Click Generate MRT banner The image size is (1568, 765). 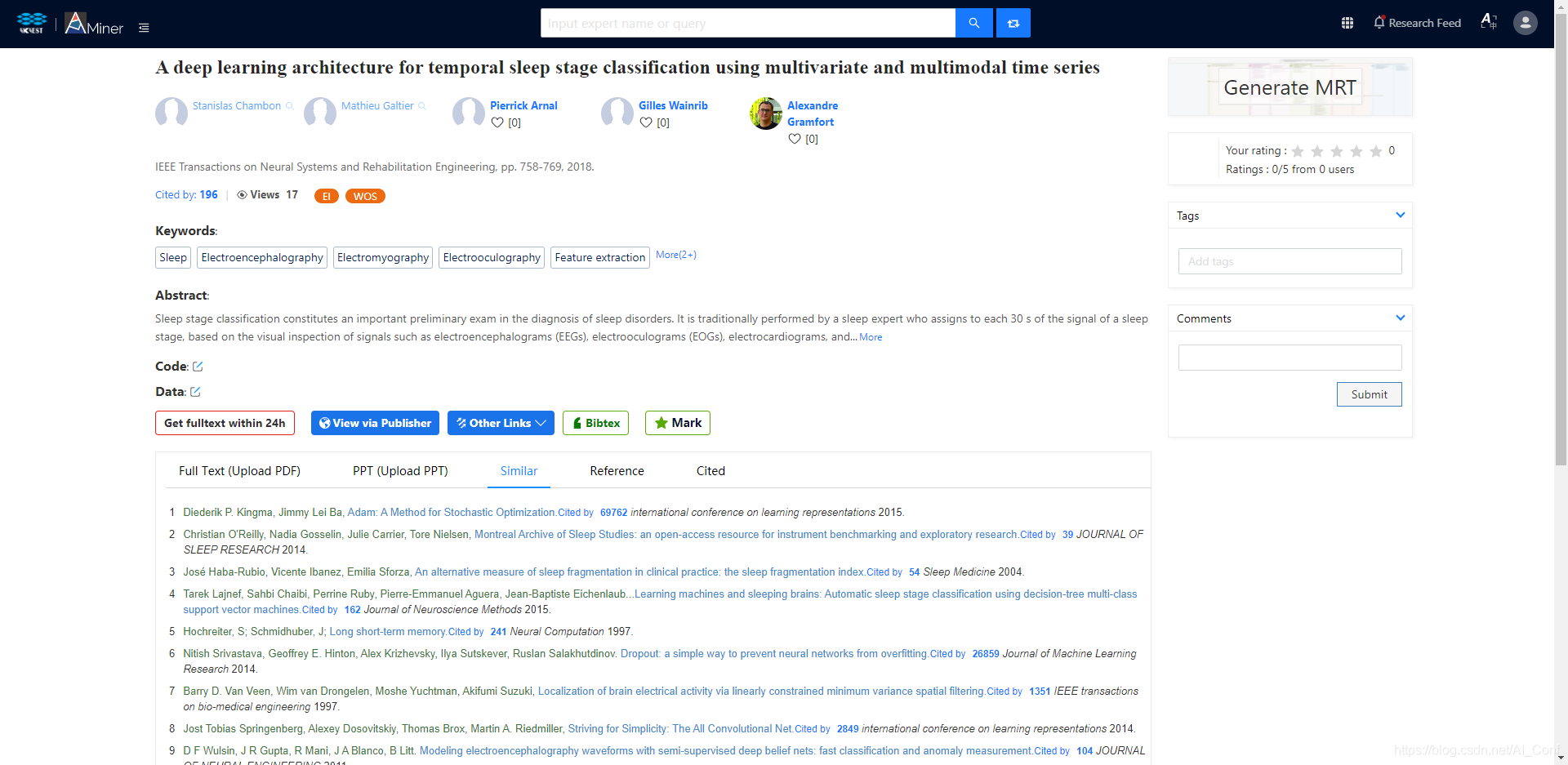pyautogui.click(x=1290, y=87)
